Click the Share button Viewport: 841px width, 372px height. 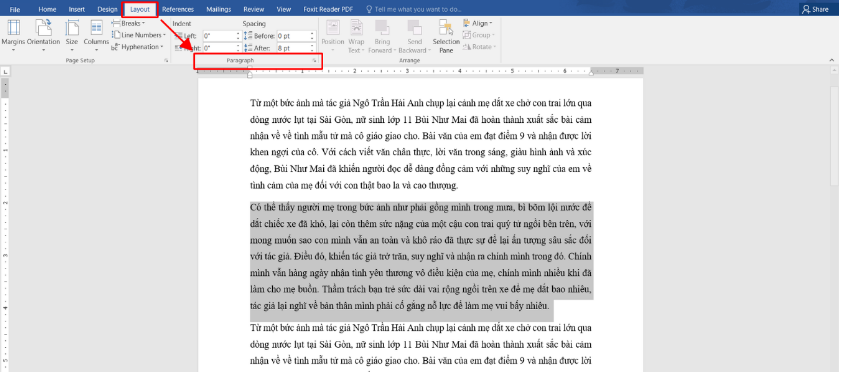(x=815, y=9)
